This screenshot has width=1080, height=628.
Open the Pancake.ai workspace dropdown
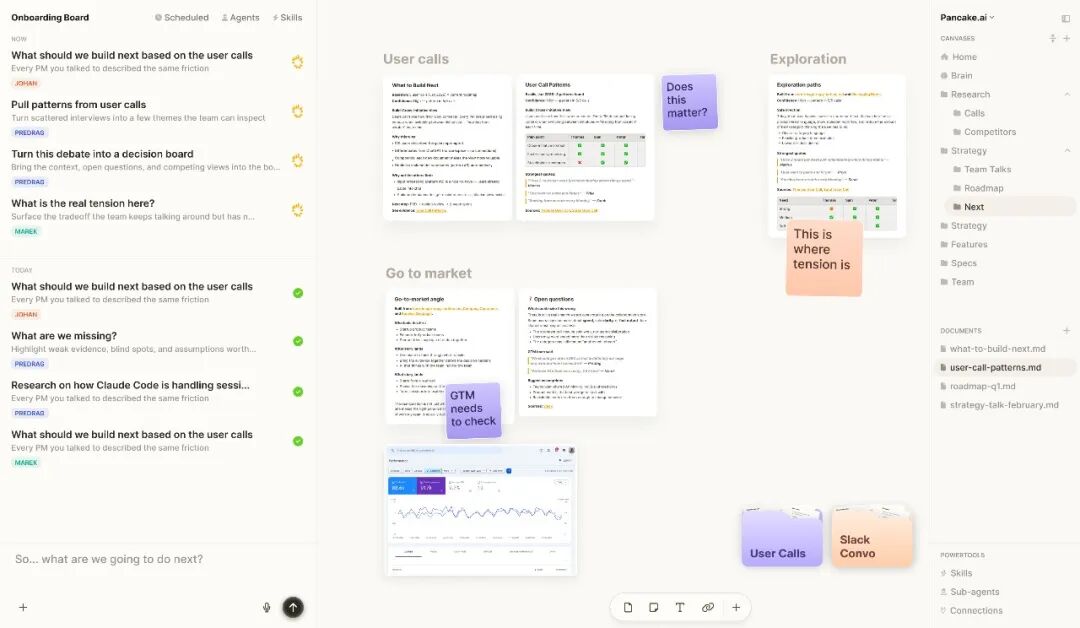[x=967, y=17]
